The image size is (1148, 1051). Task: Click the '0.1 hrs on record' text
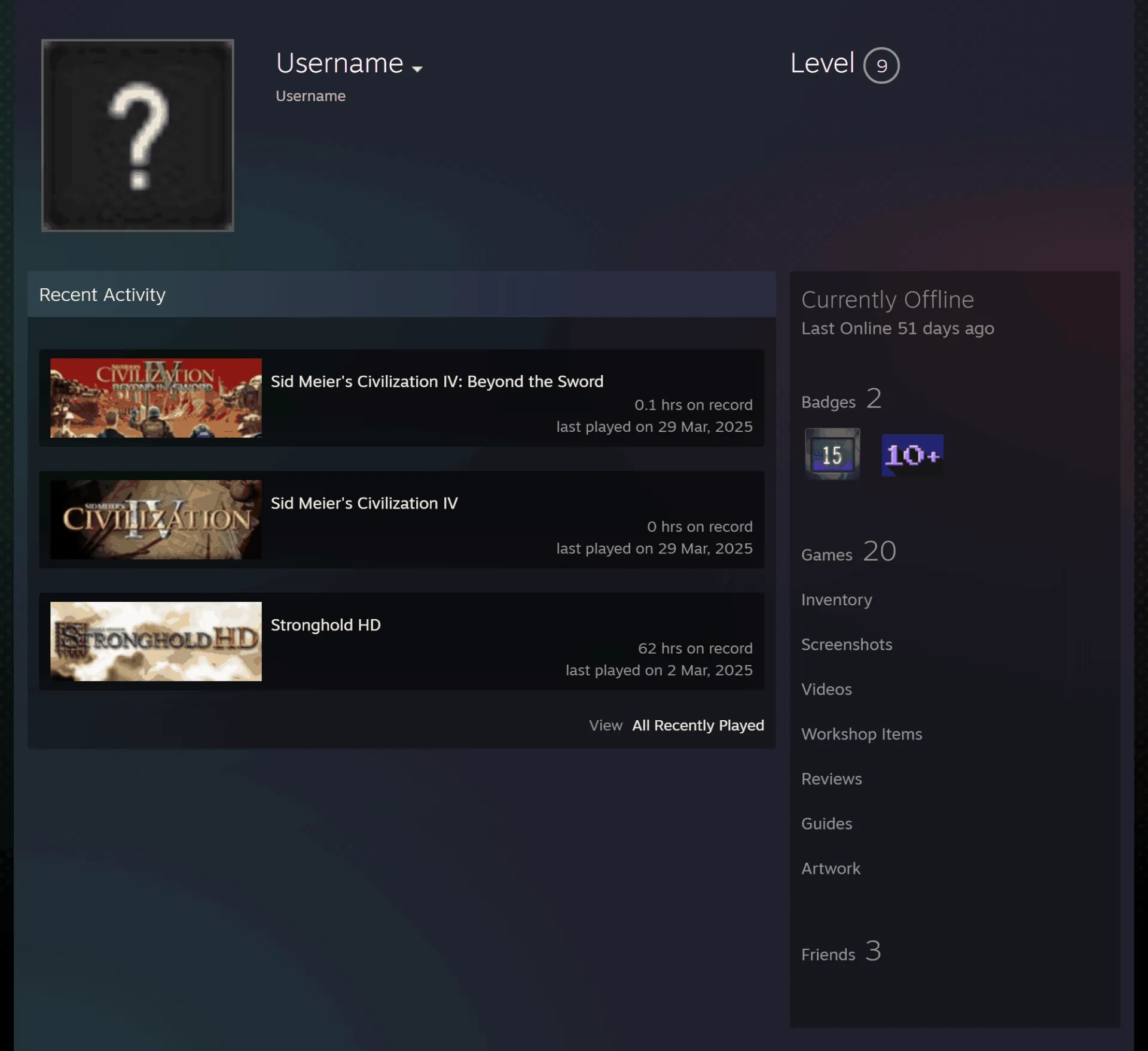pos(694,405)
